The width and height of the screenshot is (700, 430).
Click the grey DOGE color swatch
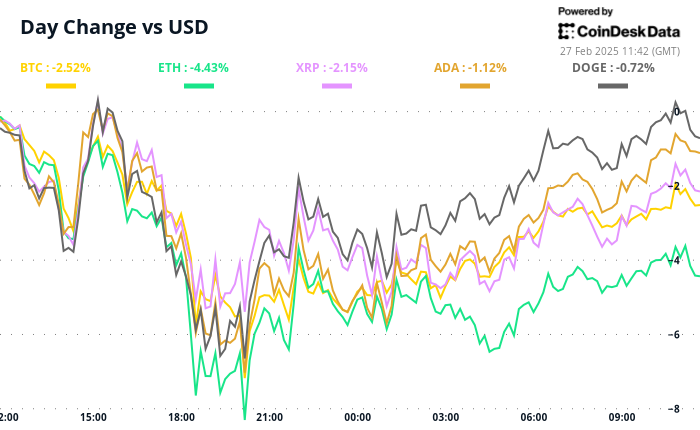[x=613, y=87]
